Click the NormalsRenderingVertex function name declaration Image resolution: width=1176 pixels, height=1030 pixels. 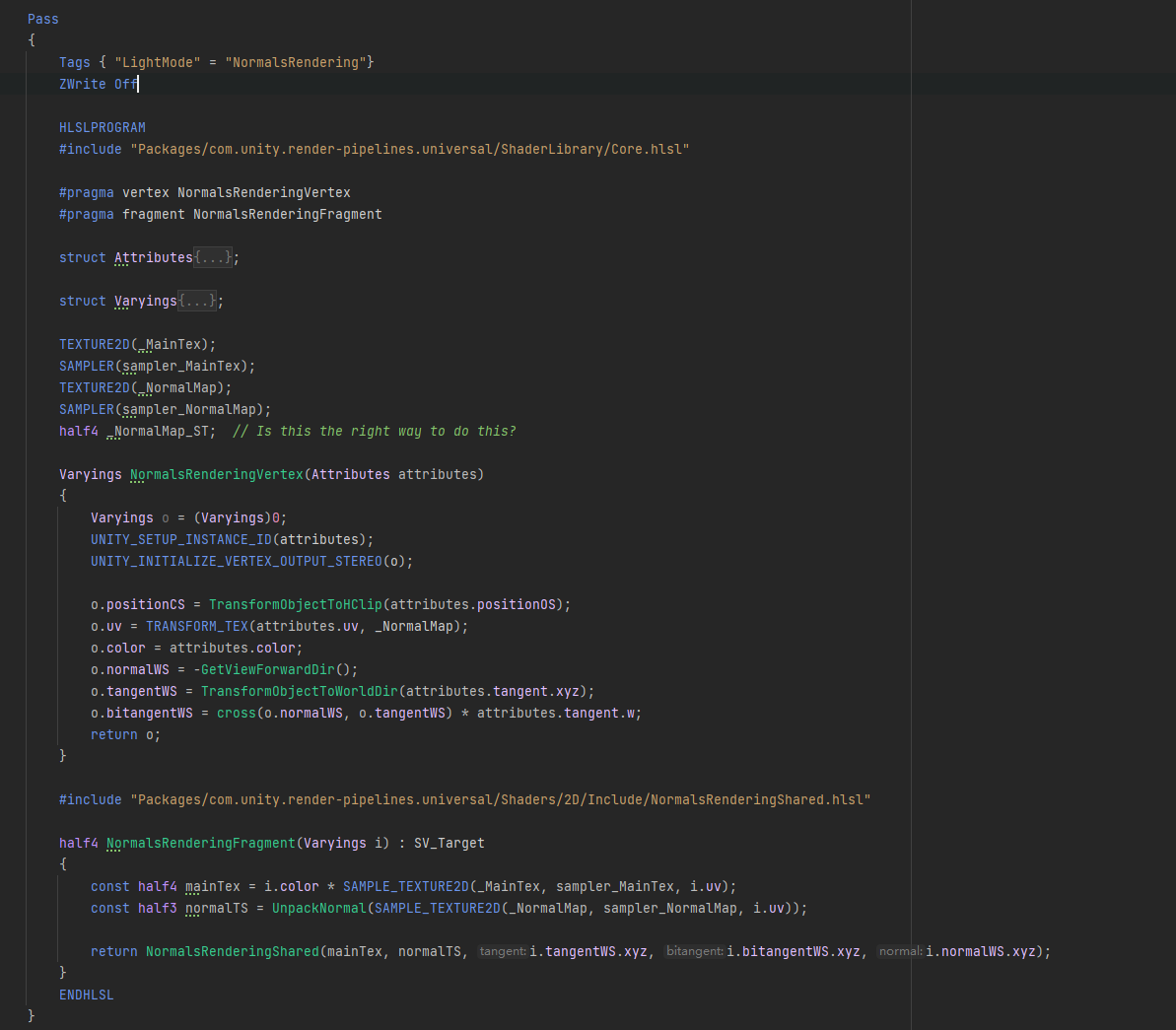coord(217,474)
